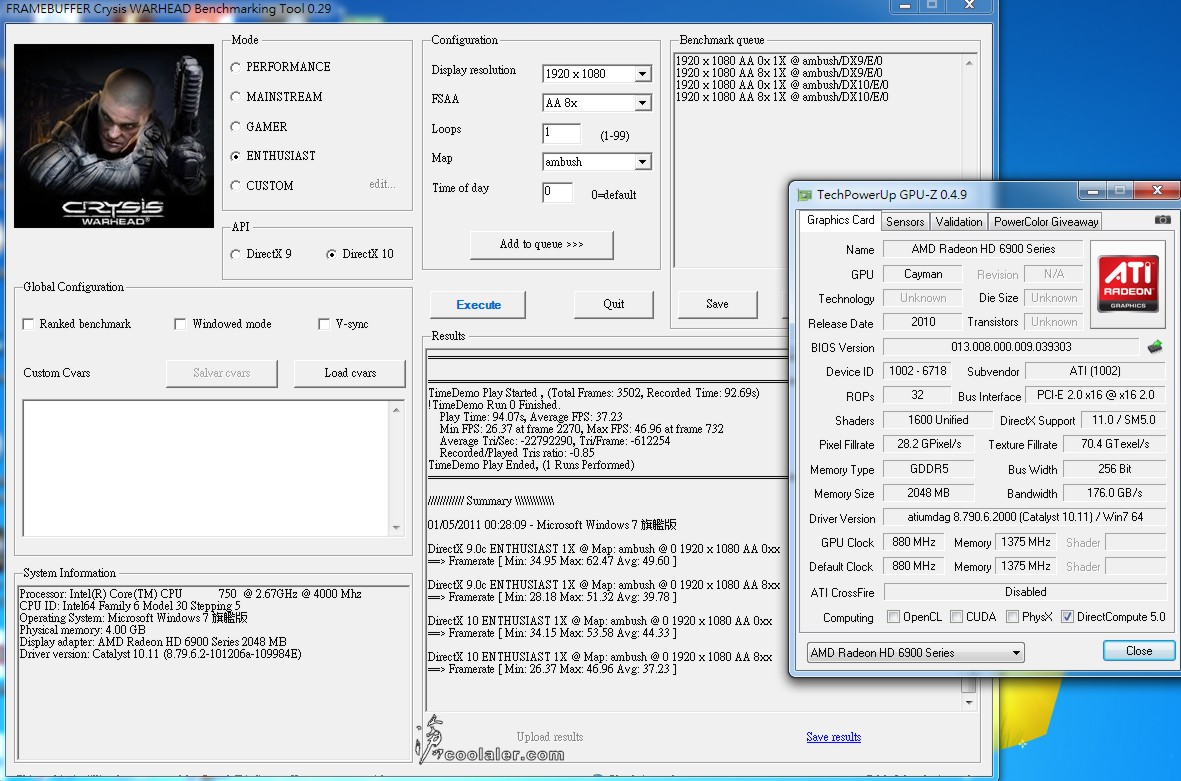Select the queue entry DX10 with AA 0x
The width and height of the screenshot is (1181, 781).
click(x=782, y=85)
